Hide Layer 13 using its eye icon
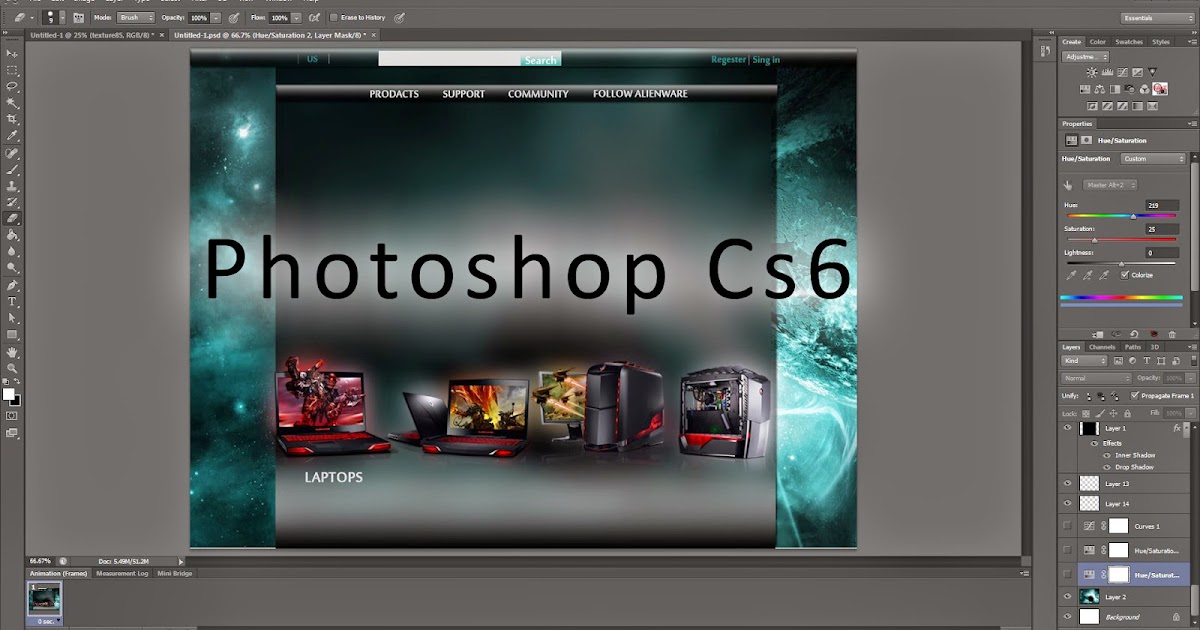 pos(1068,483)
